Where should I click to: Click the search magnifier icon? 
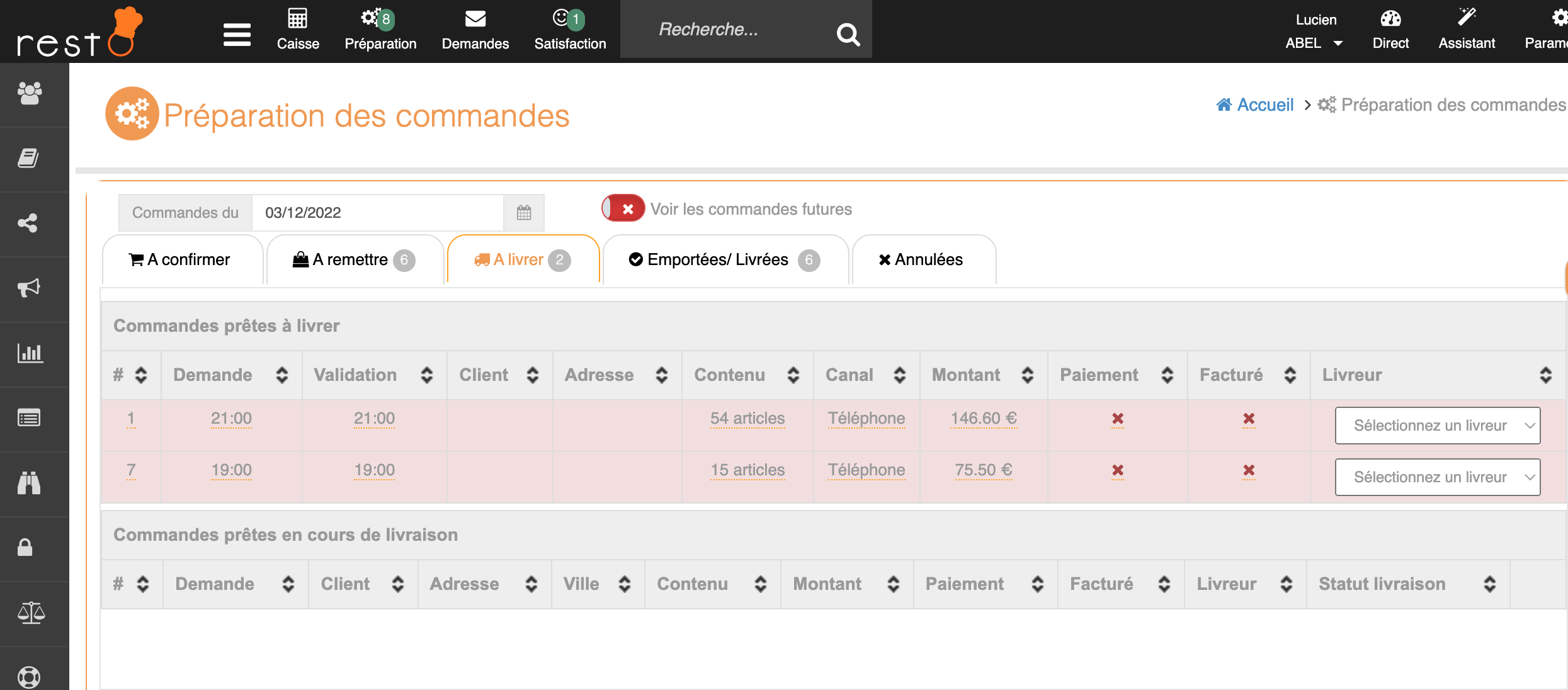coord(848,34)
